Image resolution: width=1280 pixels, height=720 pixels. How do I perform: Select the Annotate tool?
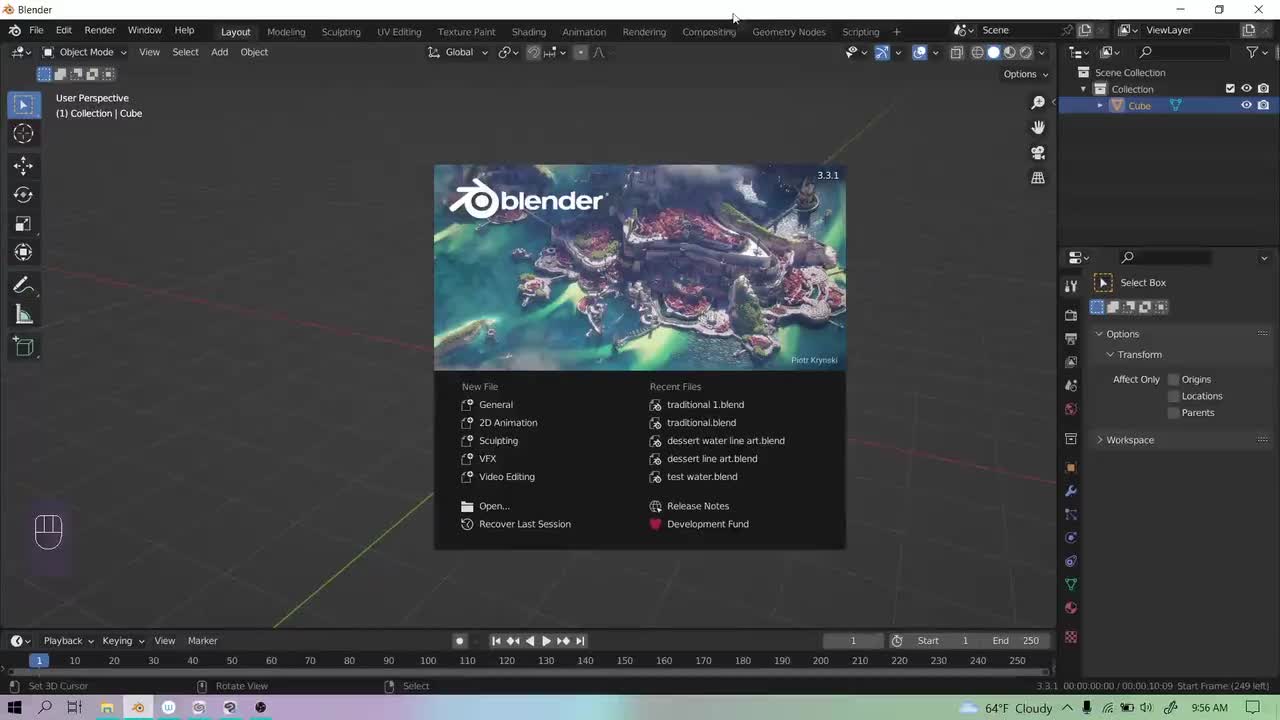[24, 286]
